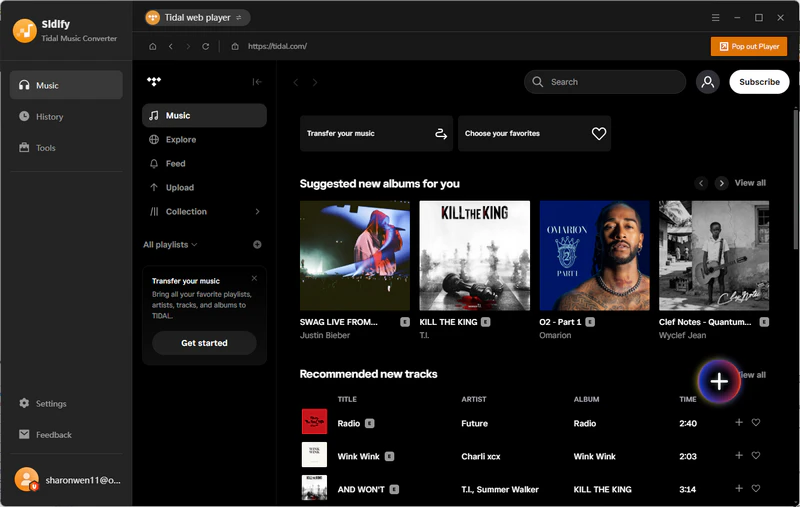
Task: Click Get started button
Action: coord(204,343)
